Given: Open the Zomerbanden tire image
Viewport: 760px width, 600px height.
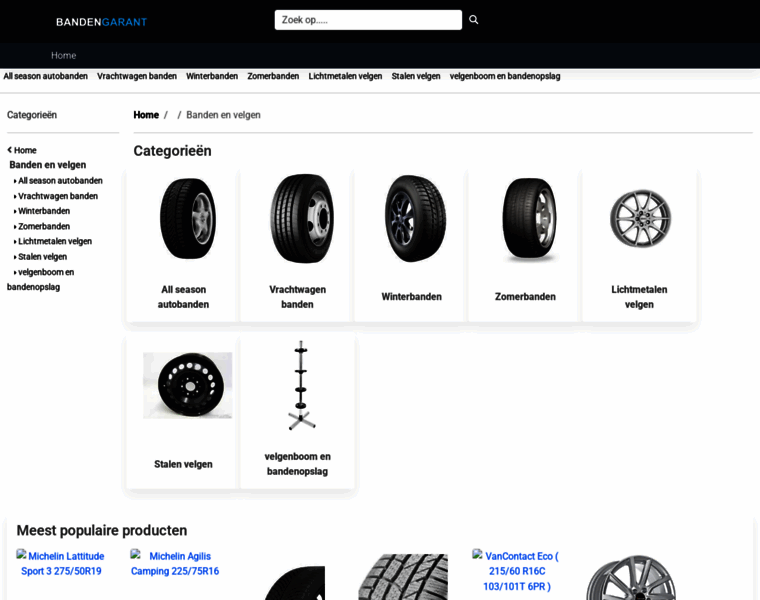Looking at the screenshot, I should (x=529, y=219).
